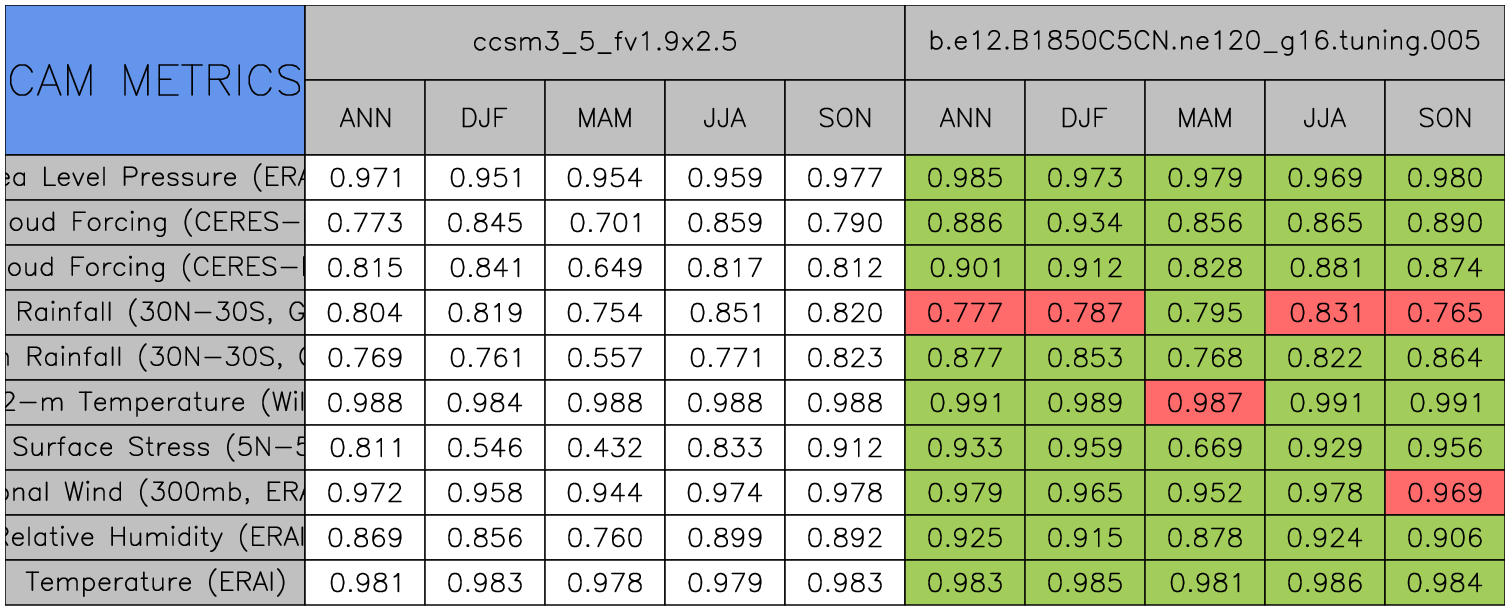Select the ccsm3_5_fv1.9x2.5 column group header
The height and width of the screenshot is (611, 1510).
[604, 42]
